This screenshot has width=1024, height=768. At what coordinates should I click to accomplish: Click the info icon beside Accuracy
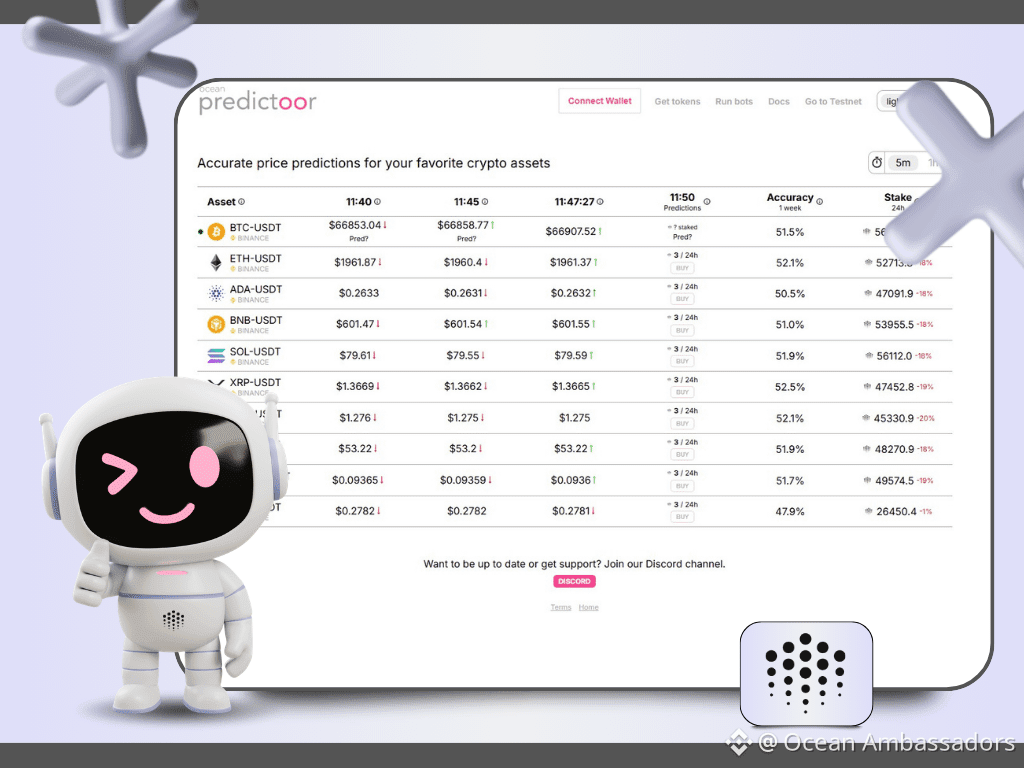[820, 202]
